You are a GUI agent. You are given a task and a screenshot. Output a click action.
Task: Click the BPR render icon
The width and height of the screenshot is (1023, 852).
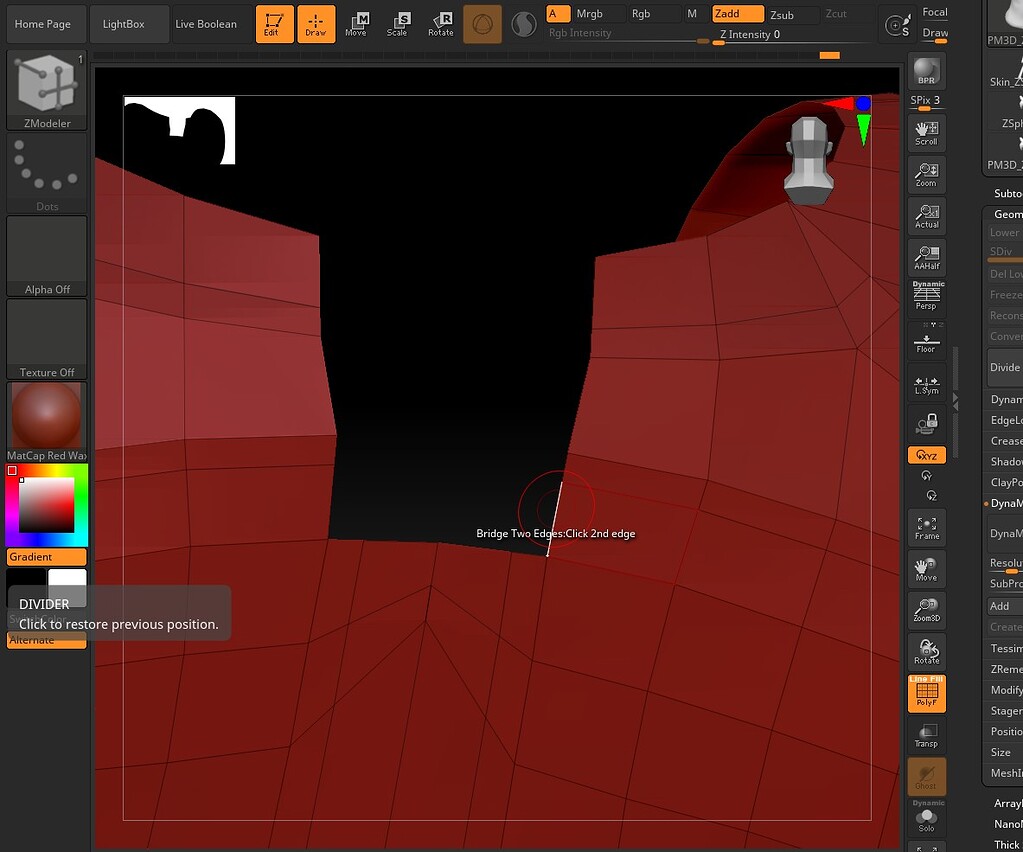(x=925, y=72)
